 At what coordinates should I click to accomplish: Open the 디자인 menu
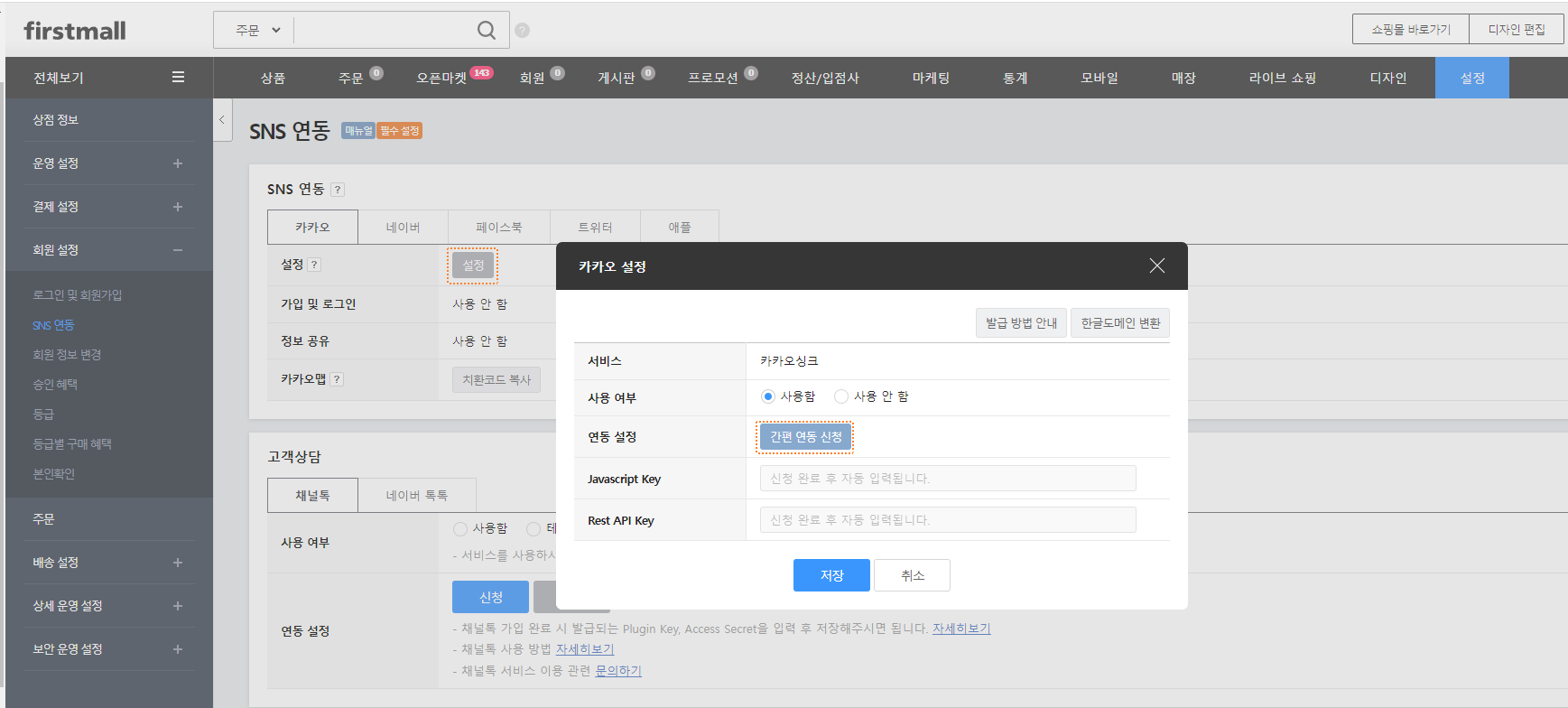point(1387,79)
